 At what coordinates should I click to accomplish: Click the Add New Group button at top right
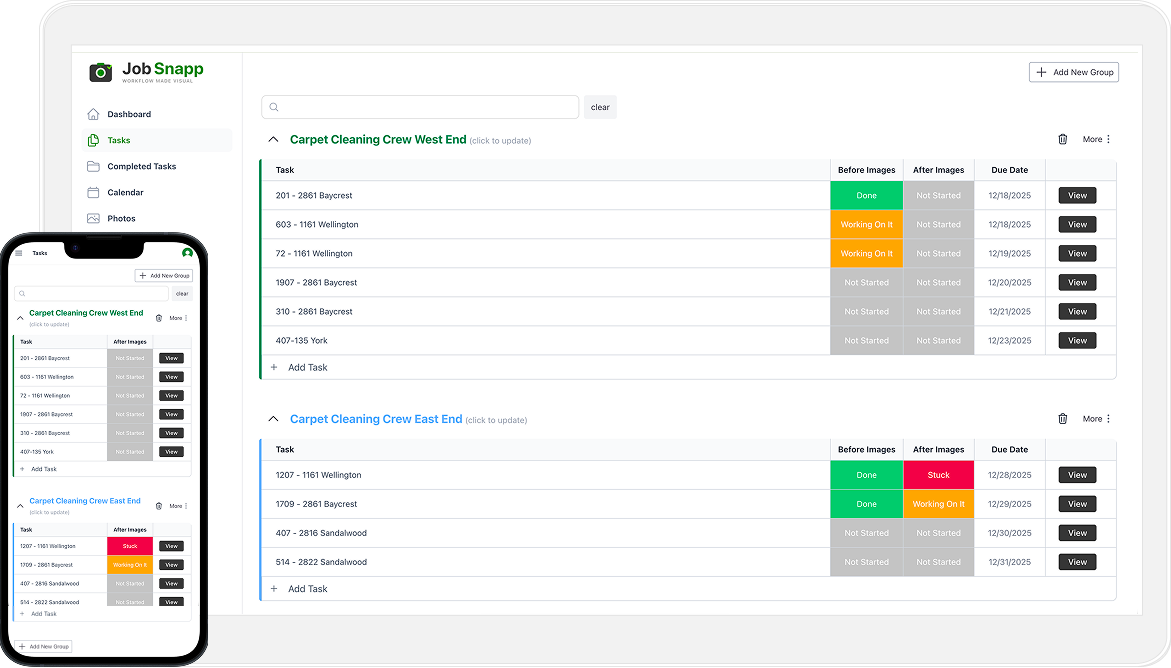click(1074, 72)
